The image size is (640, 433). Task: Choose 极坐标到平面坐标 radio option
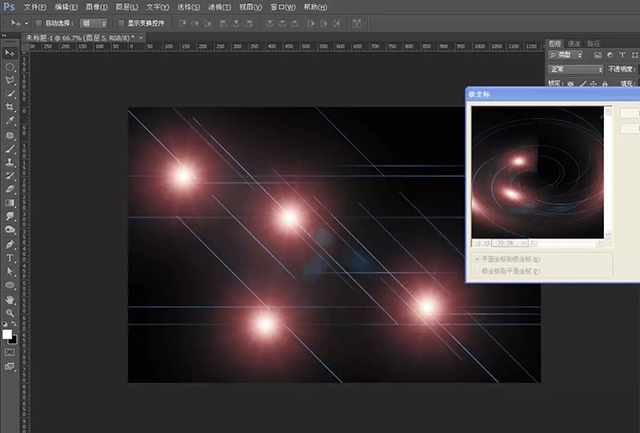coord(475,271)
